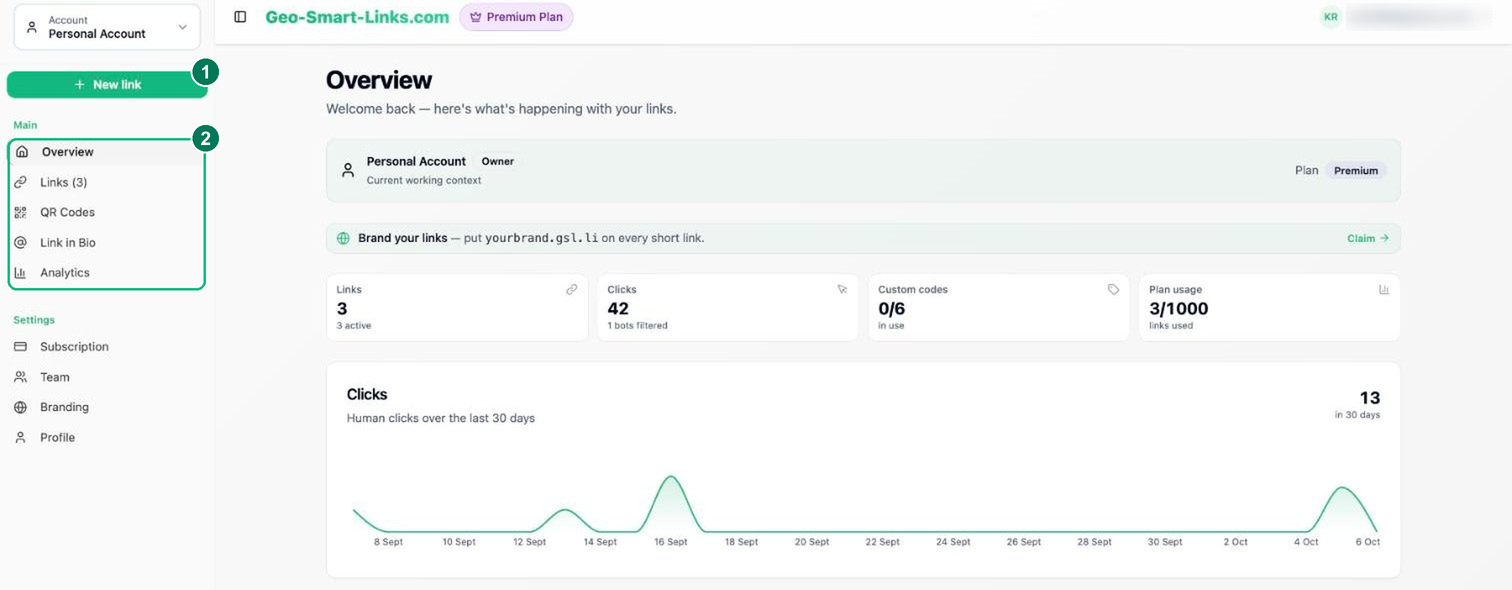Viewport: 1512px width, 590px height.
Task: Open Analytics page
Action: (x=106, y=272)
